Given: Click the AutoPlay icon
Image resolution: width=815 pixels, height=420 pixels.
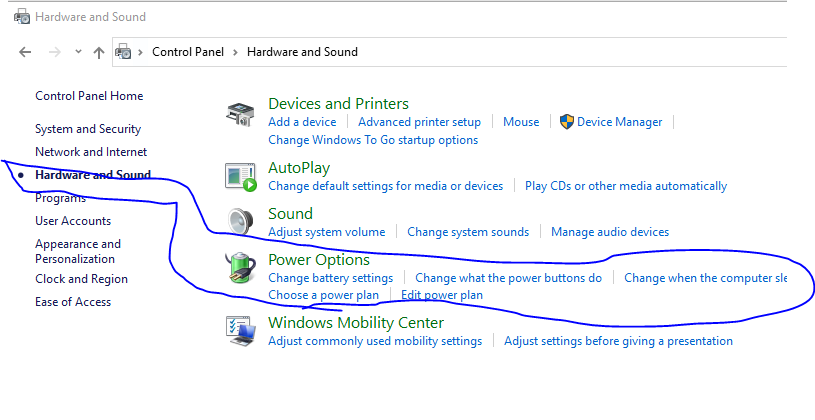Looking at the screenshot, I should (x=241, y=177).
